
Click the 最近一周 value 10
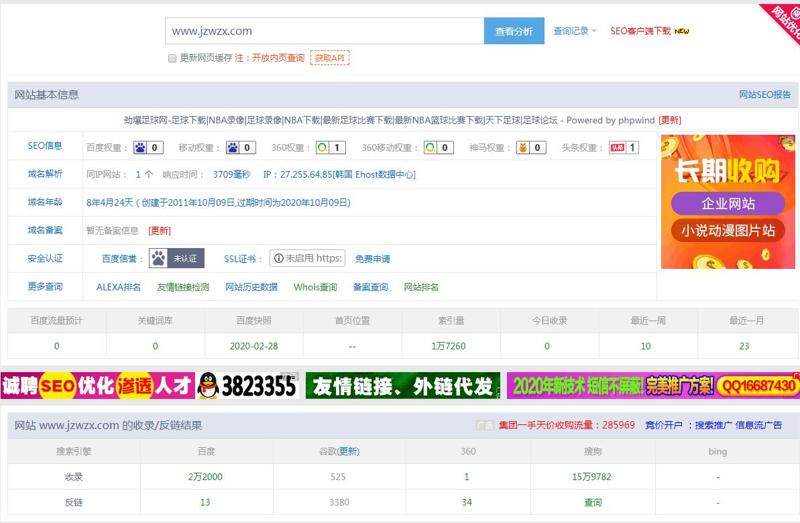645,346
